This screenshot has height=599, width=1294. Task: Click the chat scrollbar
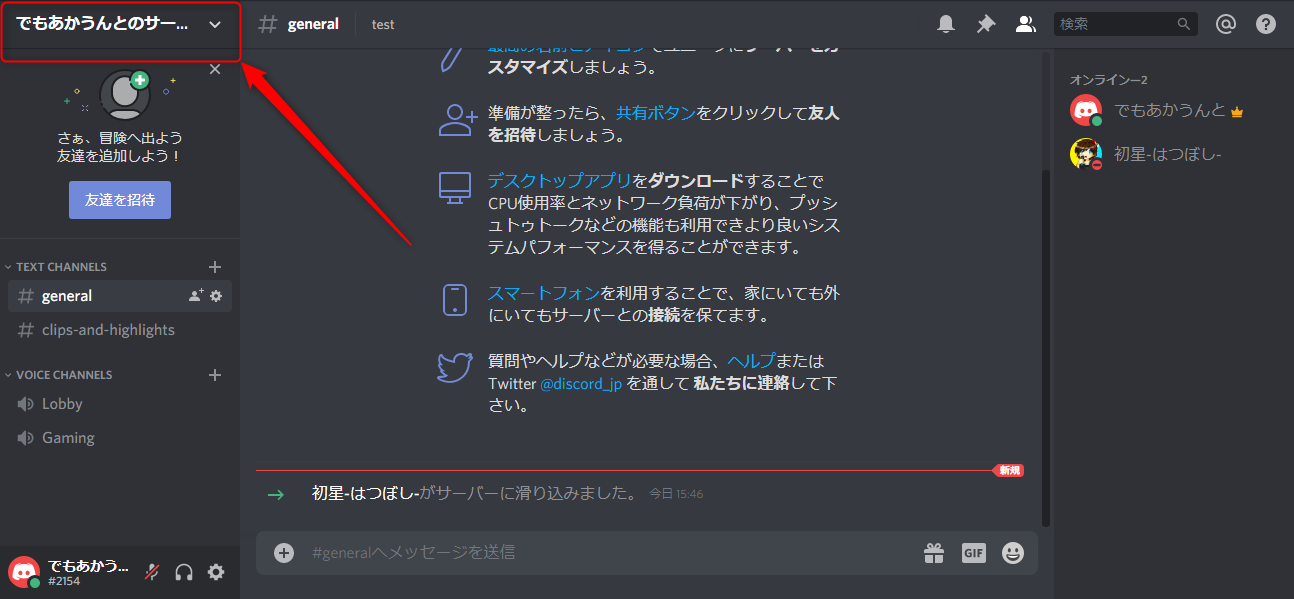(1047, 348)
